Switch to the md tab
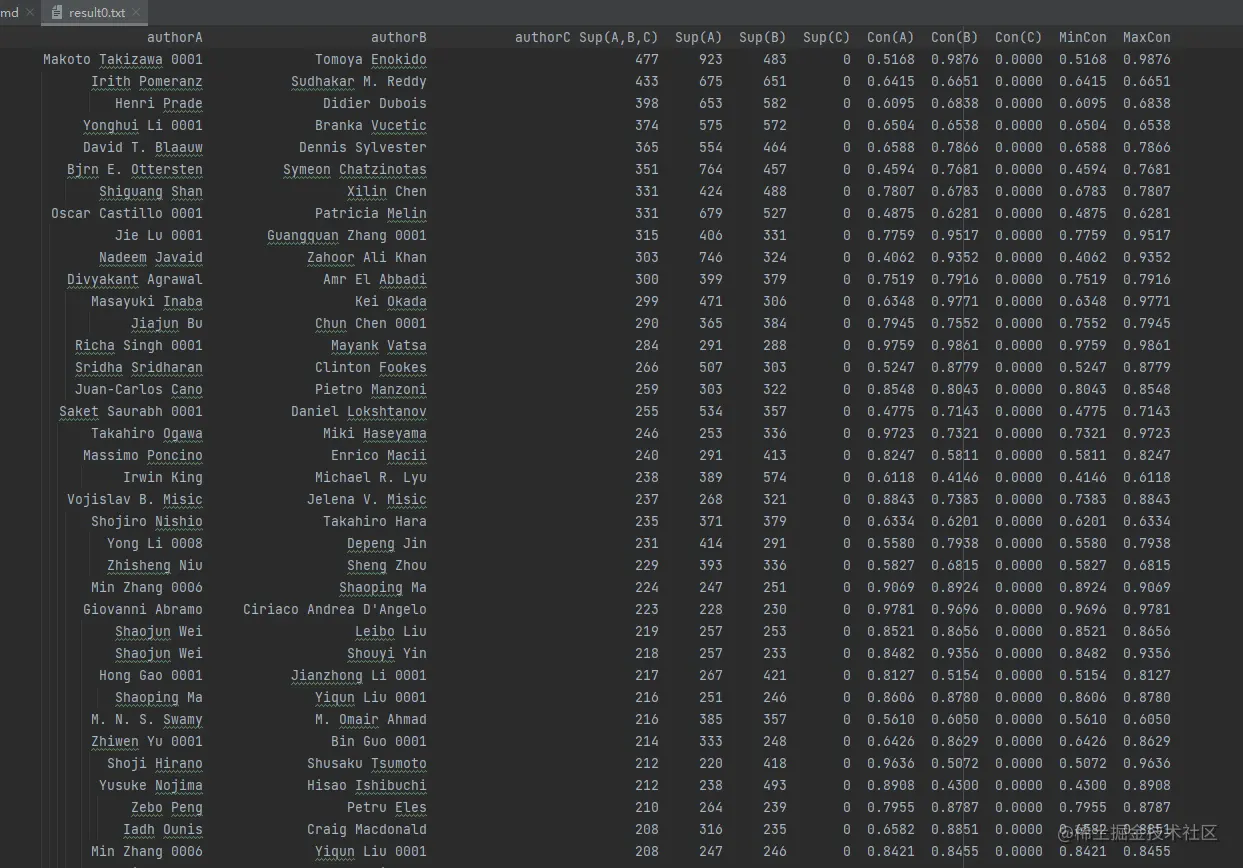 tap(9, 14)
